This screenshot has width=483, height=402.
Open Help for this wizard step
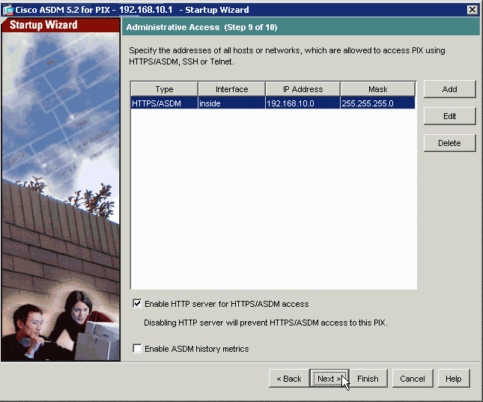click(x=454, y=378)
